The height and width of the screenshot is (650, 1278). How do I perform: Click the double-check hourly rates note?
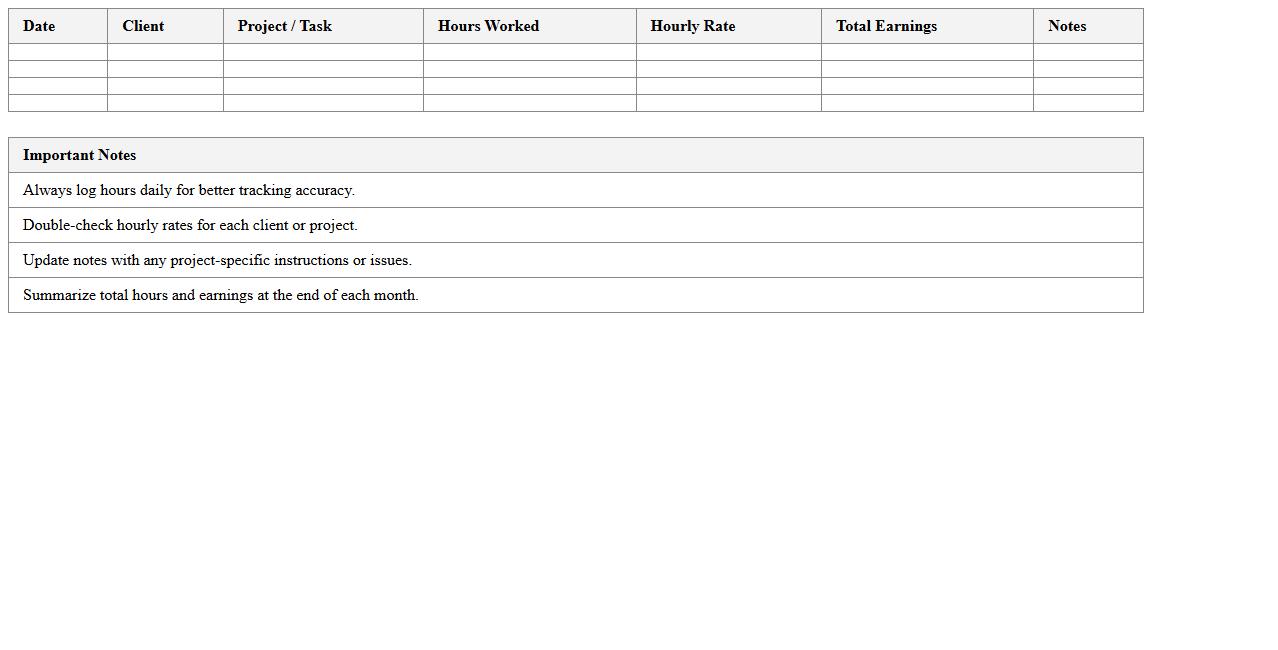[190, 225]
